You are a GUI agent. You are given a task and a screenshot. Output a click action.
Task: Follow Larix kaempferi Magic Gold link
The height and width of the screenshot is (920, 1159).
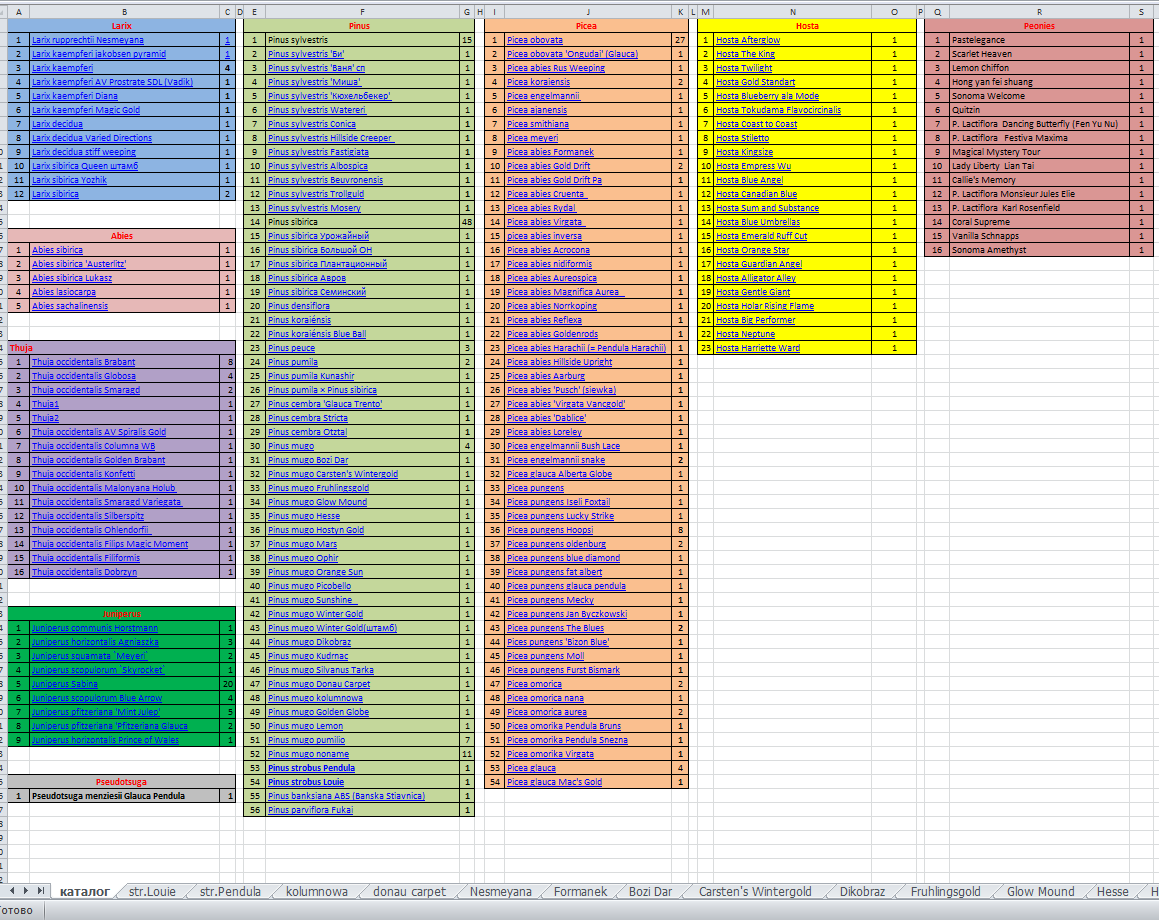[86, 110]
